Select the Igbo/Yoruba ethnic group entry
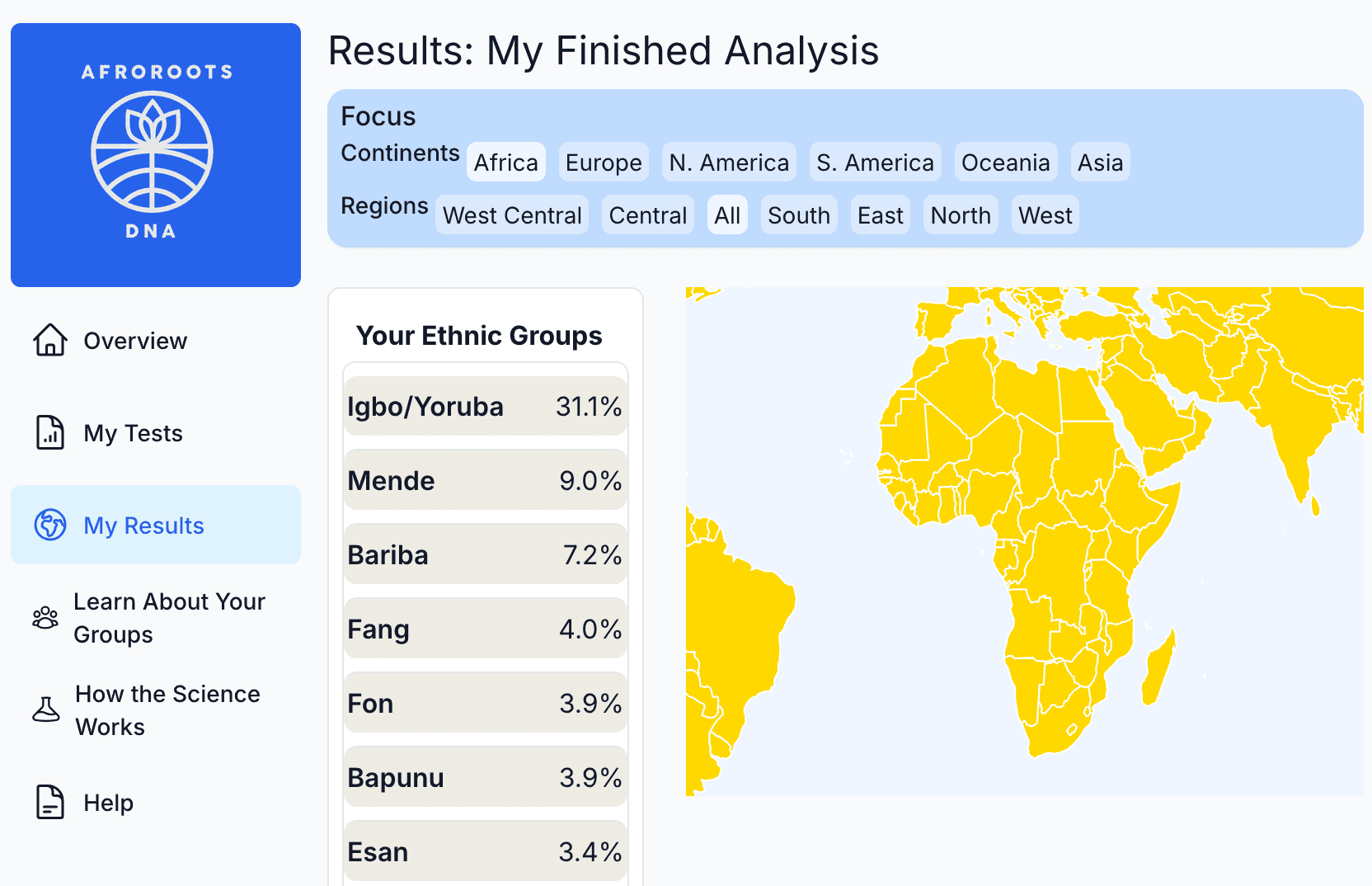This screenshot has height=886, width=1372. point(485,406)
